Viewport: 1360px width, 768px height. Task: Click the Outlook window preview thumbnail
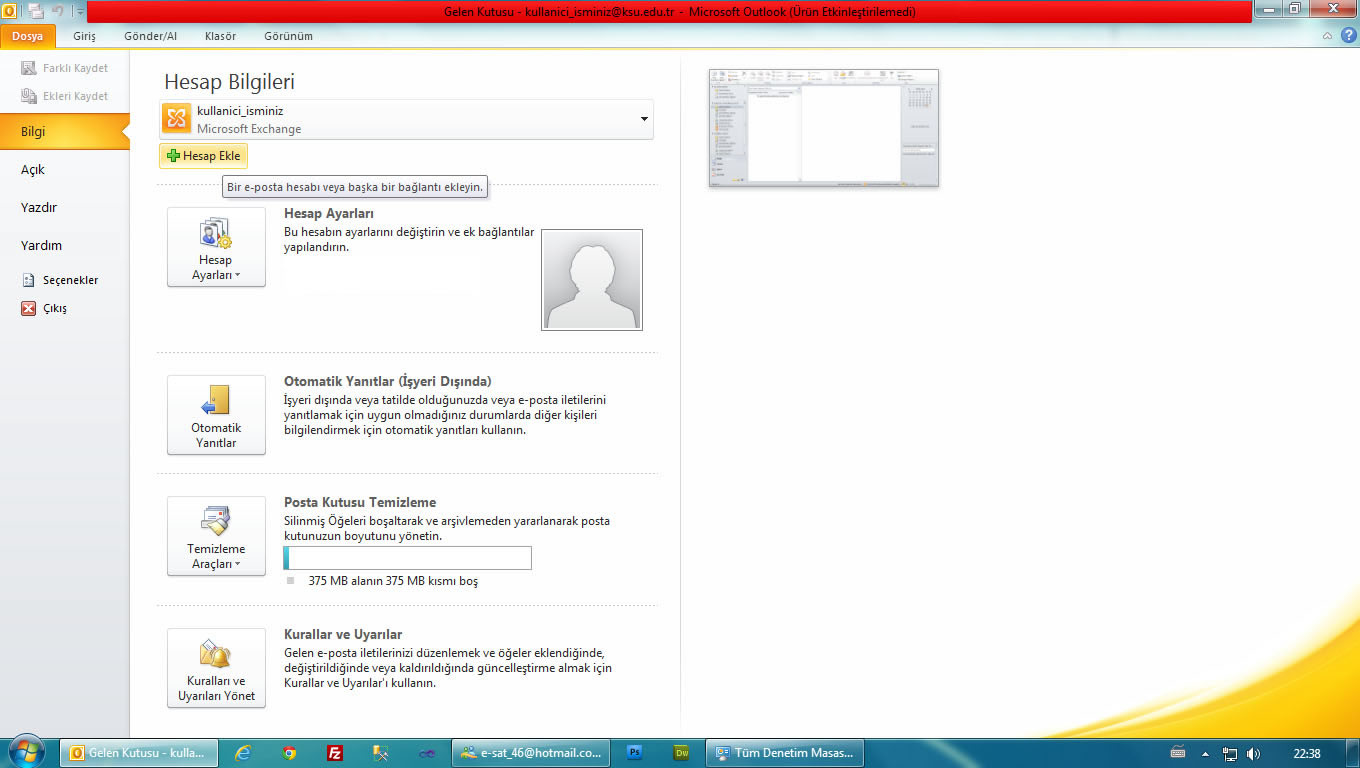(824, 128)
